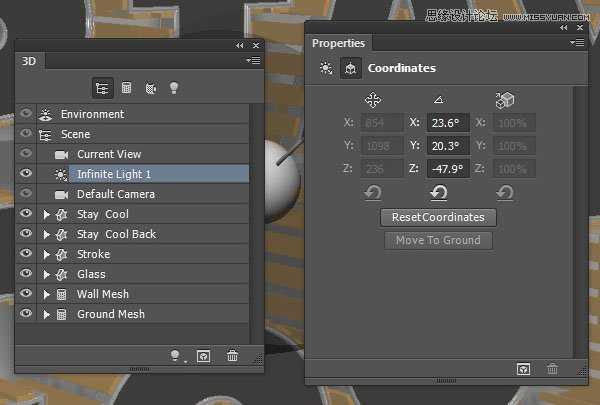Image resolution: width=600 pixels, height=405 pixels.
Task: Collapse the 3D panel with double arrows
Action: [x=240, y=46]
